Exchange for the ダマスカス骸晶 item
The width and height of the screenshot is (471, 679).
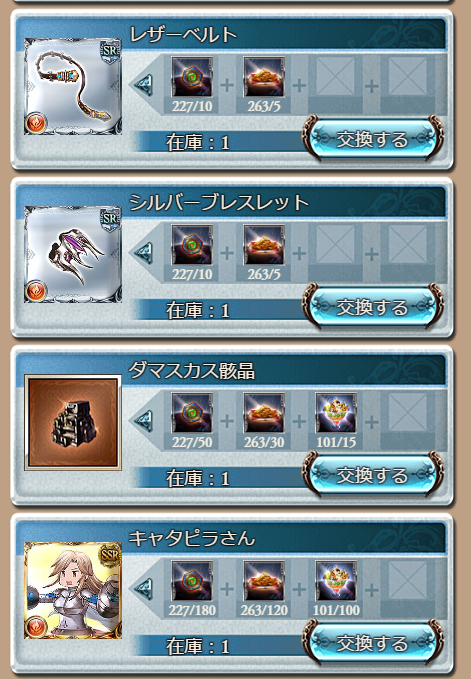373,475
